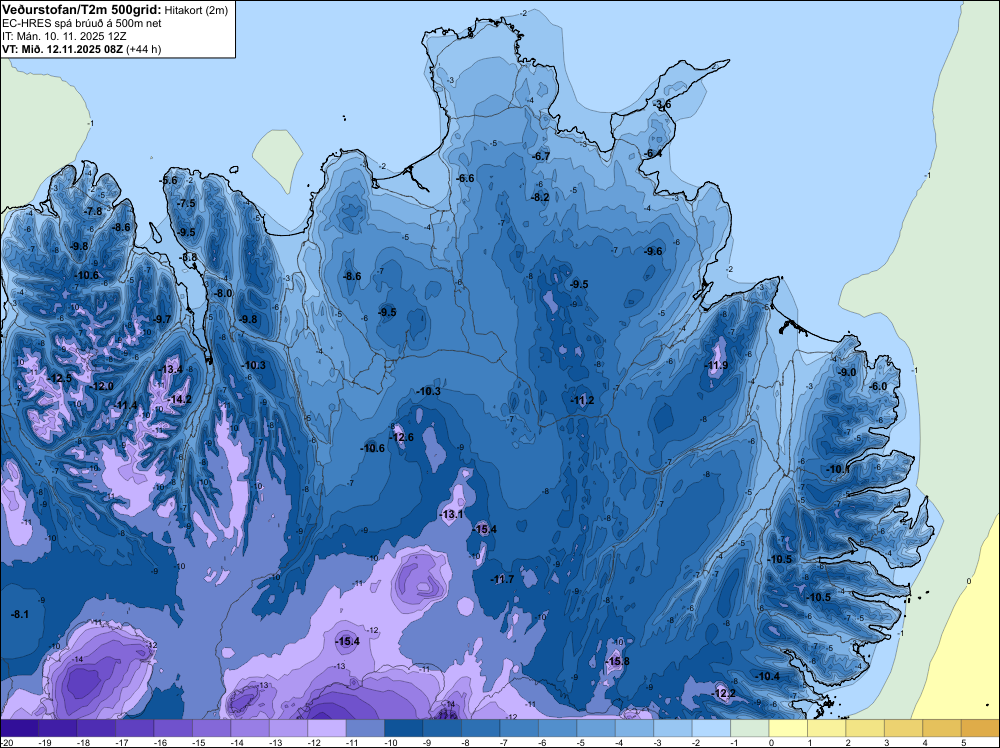This screenshot has height=748, width=1000.
Task: Click the -6.0 temperature label
Action: tap(879, 386)
